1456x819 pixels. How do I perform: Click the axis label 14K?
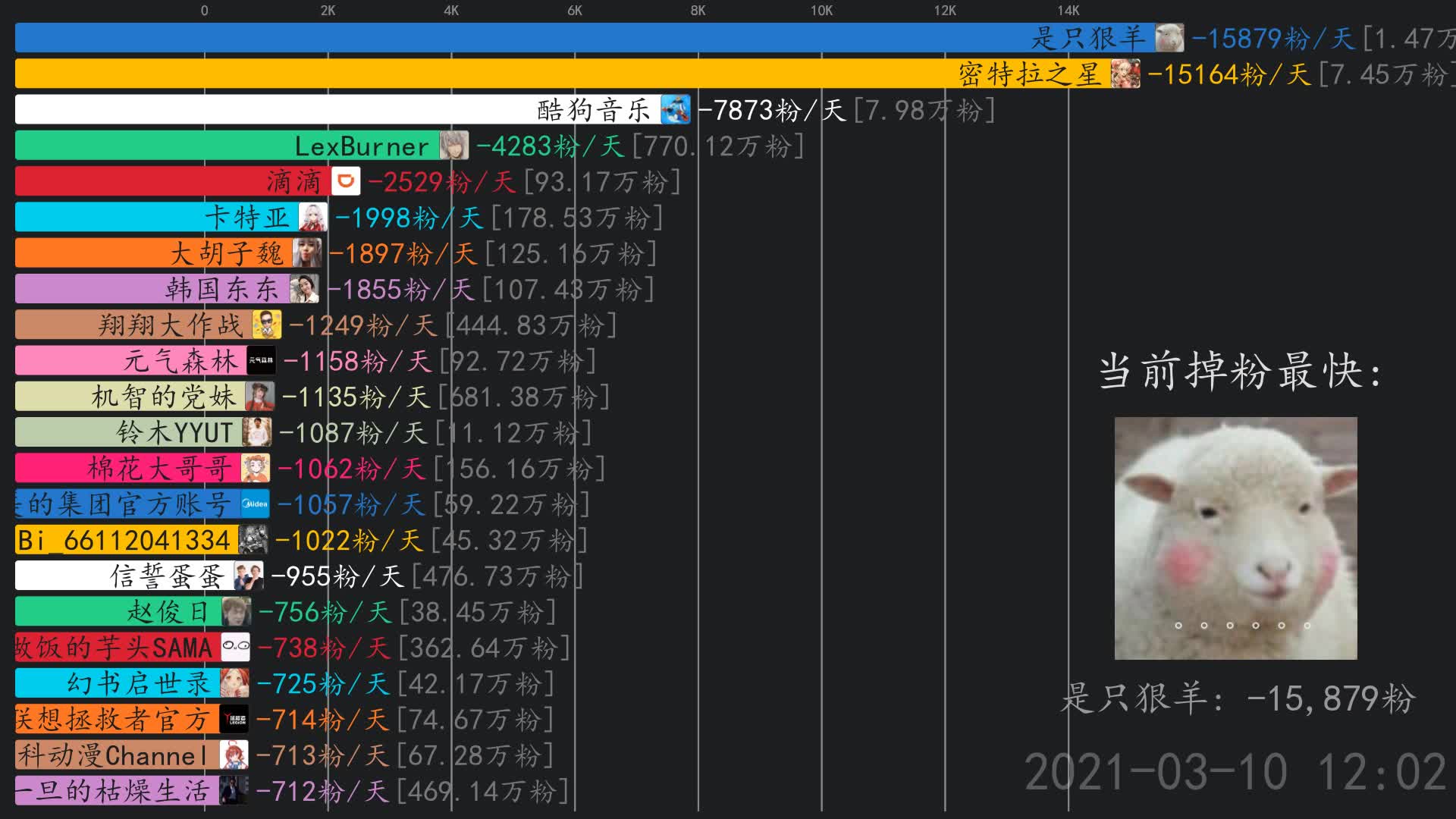[1068, 11]
